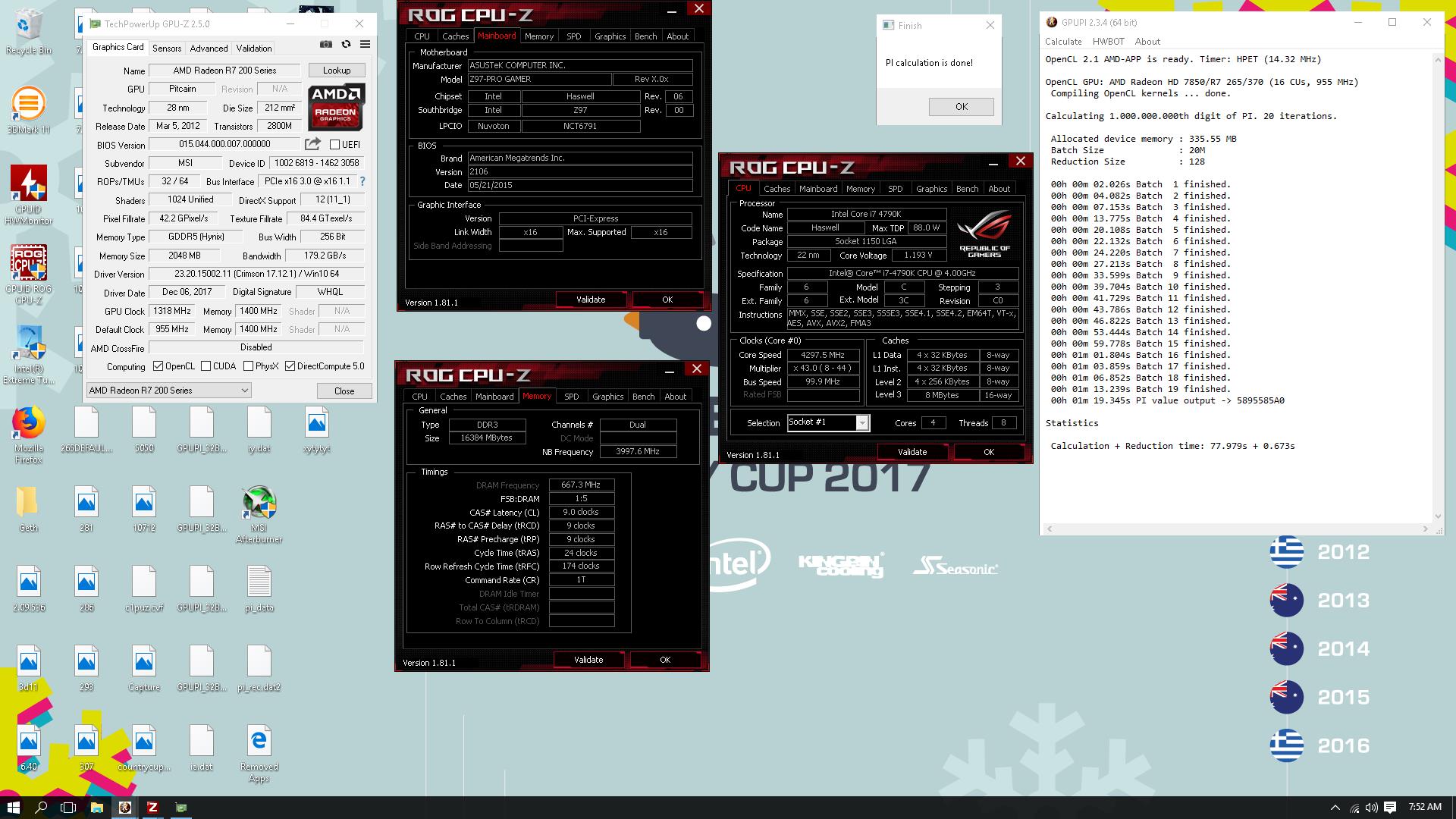Viewport: 1456px width, 819px height.
Task: Select the Geth folder on desktop
Action: (29, 509)
